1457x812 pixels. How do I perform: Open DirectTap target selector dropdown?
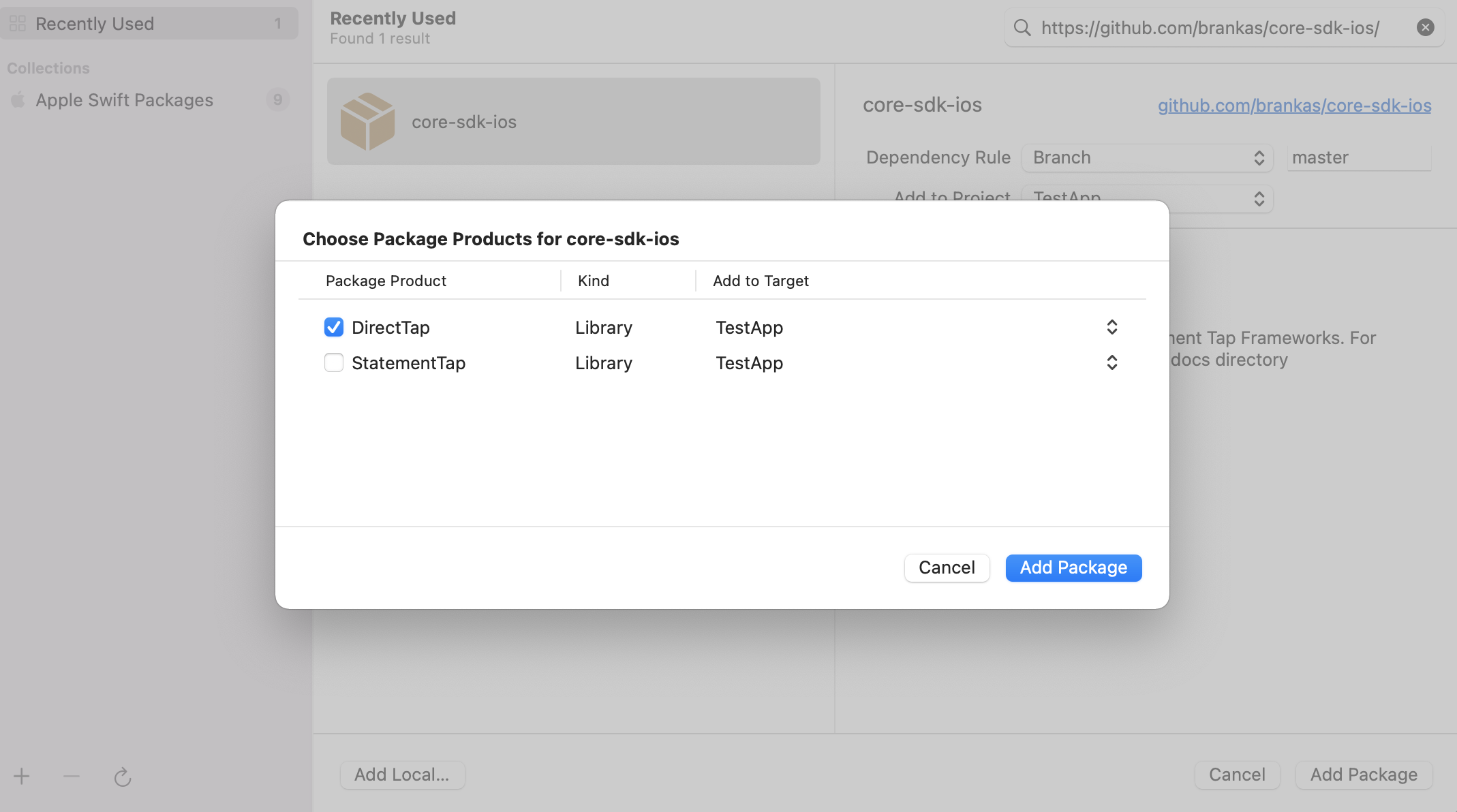coord(1111,328)
